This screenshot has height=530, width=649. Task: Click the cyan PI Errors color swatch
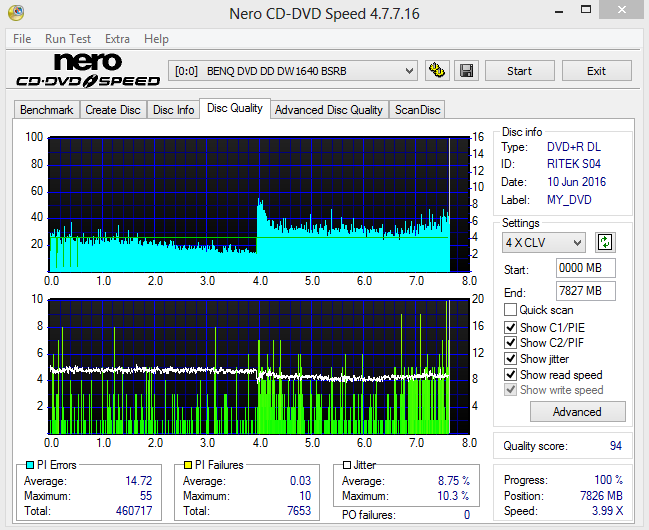click(30, 465)
